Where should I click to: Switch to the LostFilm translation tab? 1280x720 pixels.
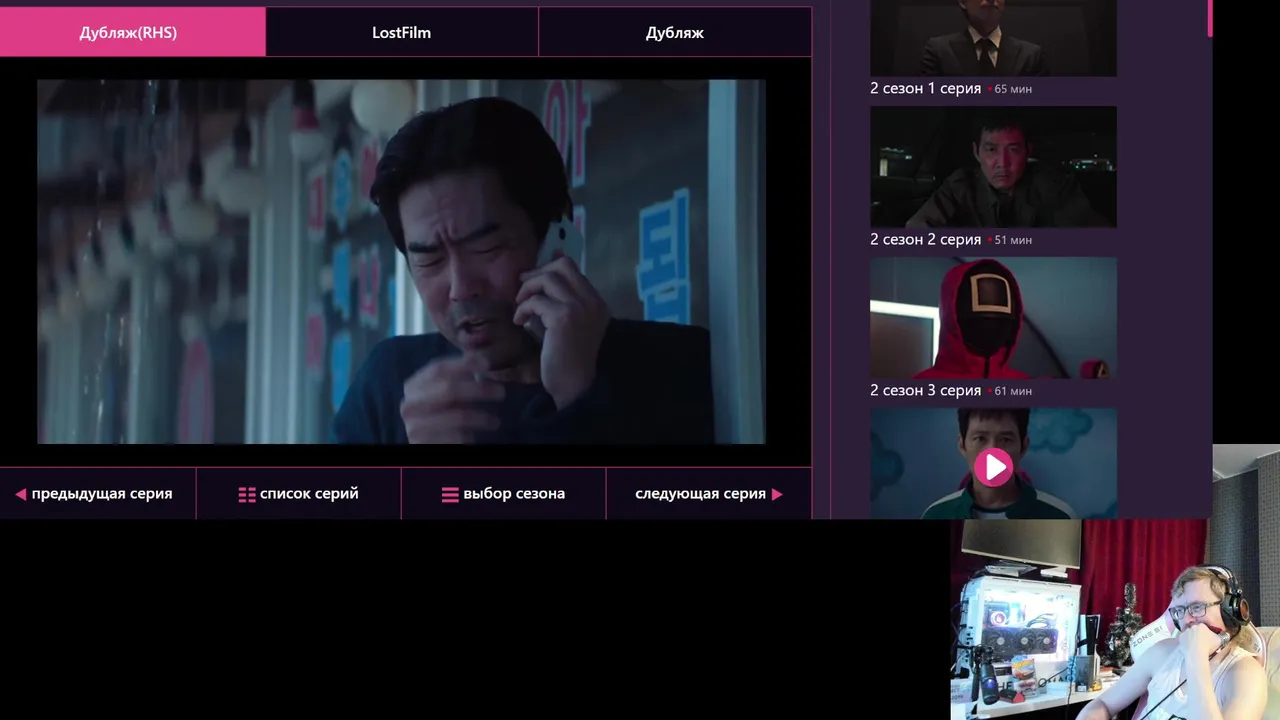[x=401, y=32]
